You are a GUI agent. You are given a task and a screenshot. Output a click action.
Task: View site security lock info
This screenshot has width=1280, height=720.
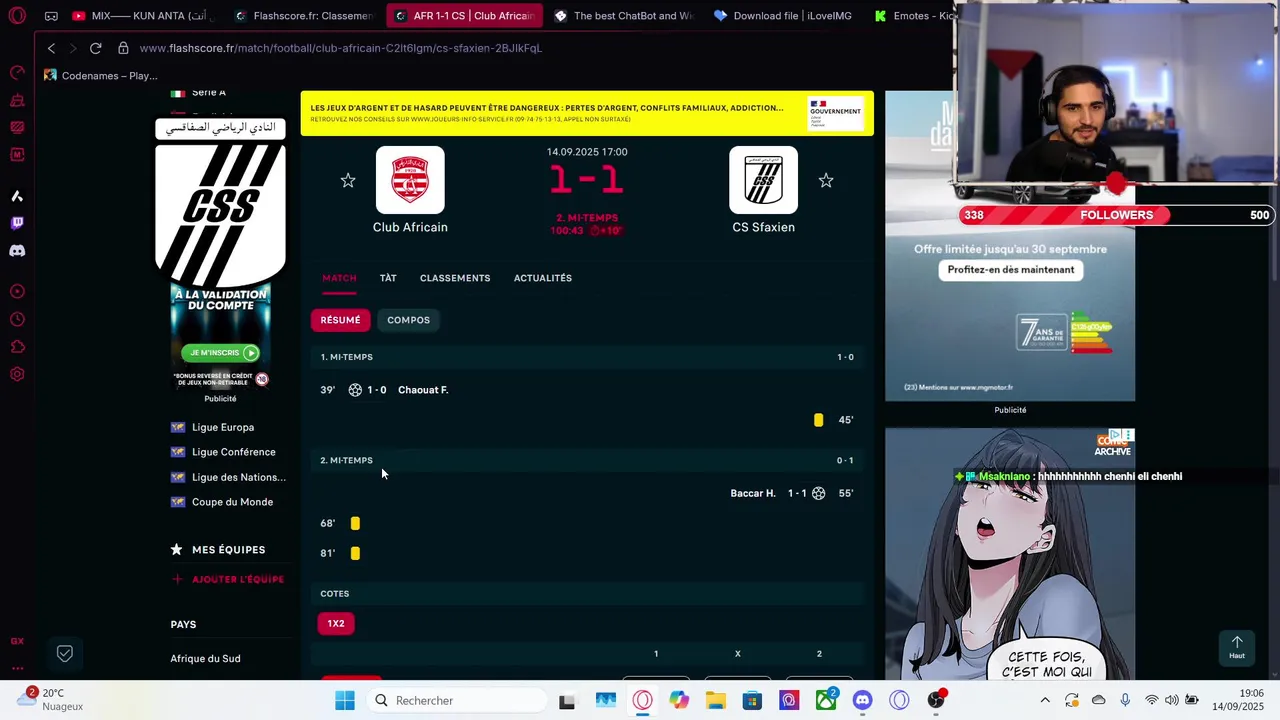123,48
